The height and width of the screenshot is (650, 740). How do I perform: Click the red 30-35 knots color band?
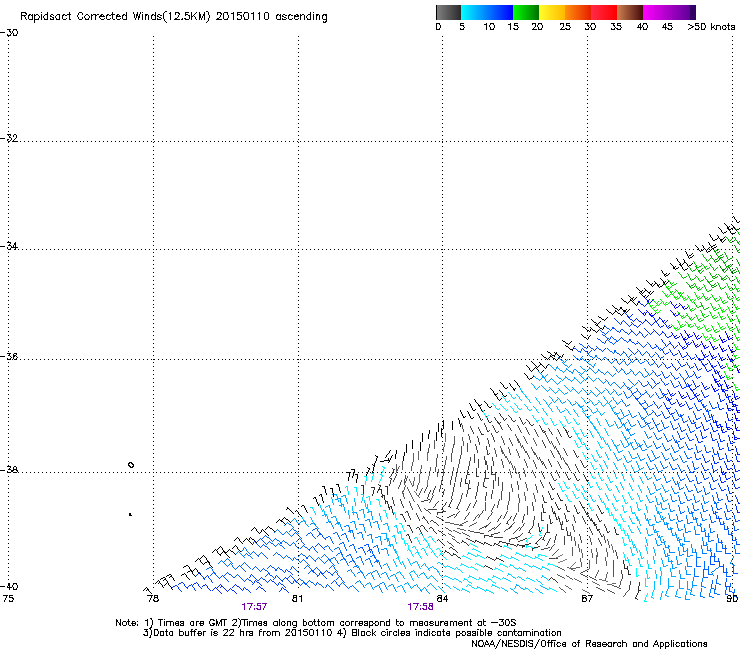pyautogui.click(x=604, y=12)
